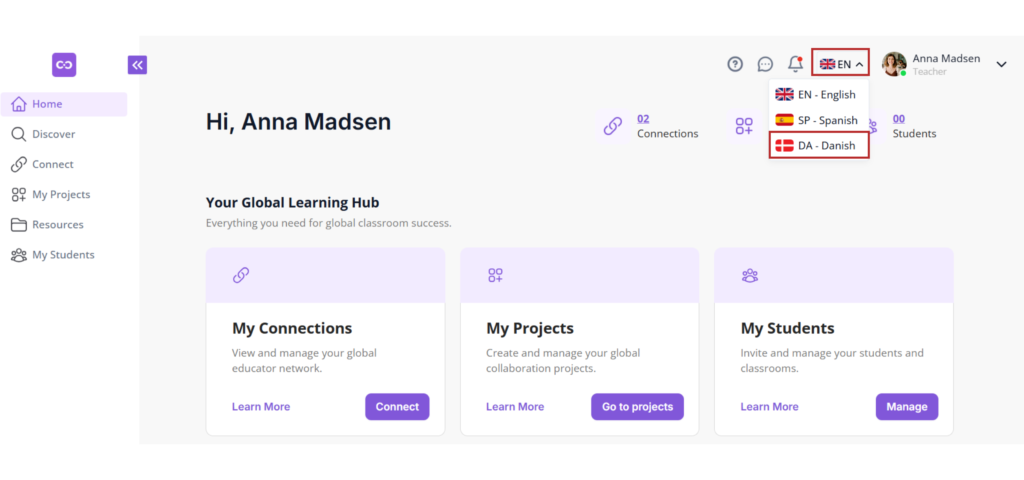Choose EN - English language option
This screenshot has height=480, width=1024.
818,94
